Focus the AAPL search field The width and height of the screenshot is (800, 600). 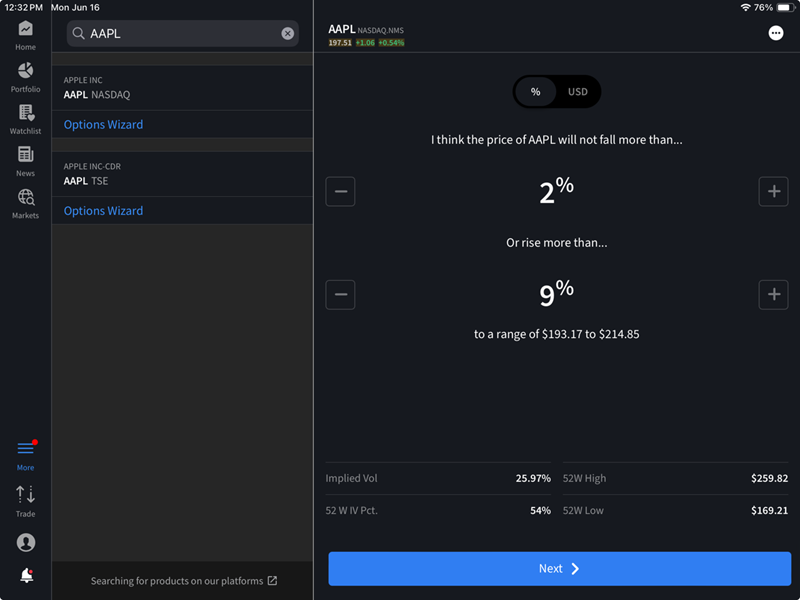click(x=182, y=34)
